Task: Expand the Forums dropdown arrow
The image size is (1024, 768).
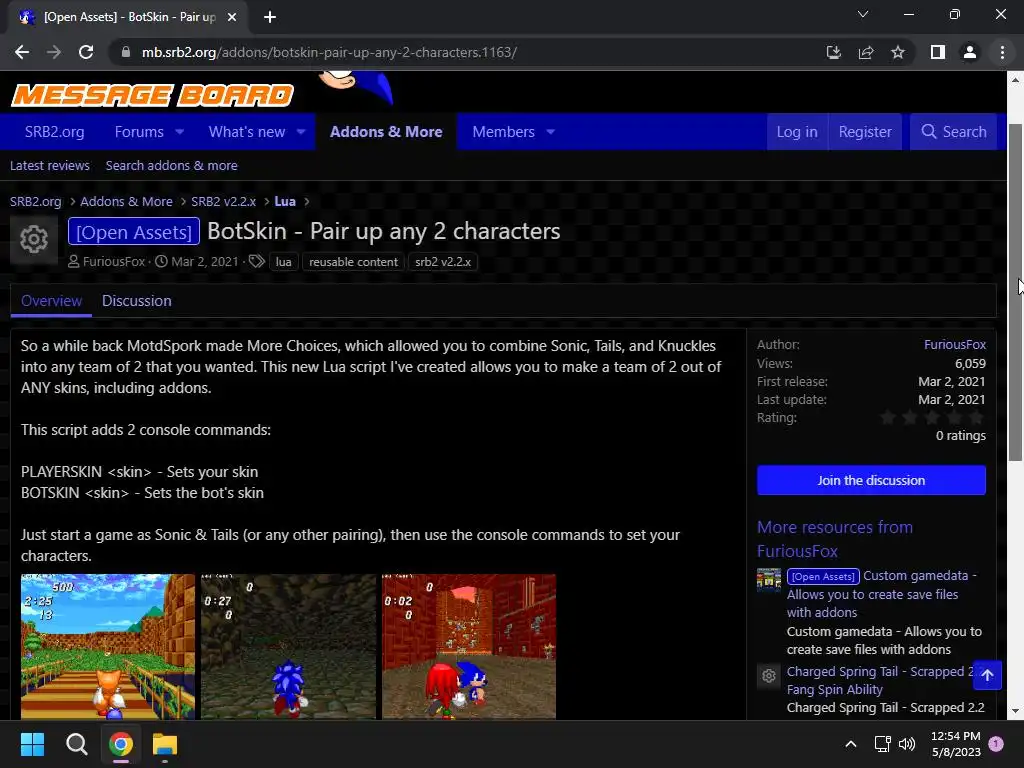Action: coord(180,132)
